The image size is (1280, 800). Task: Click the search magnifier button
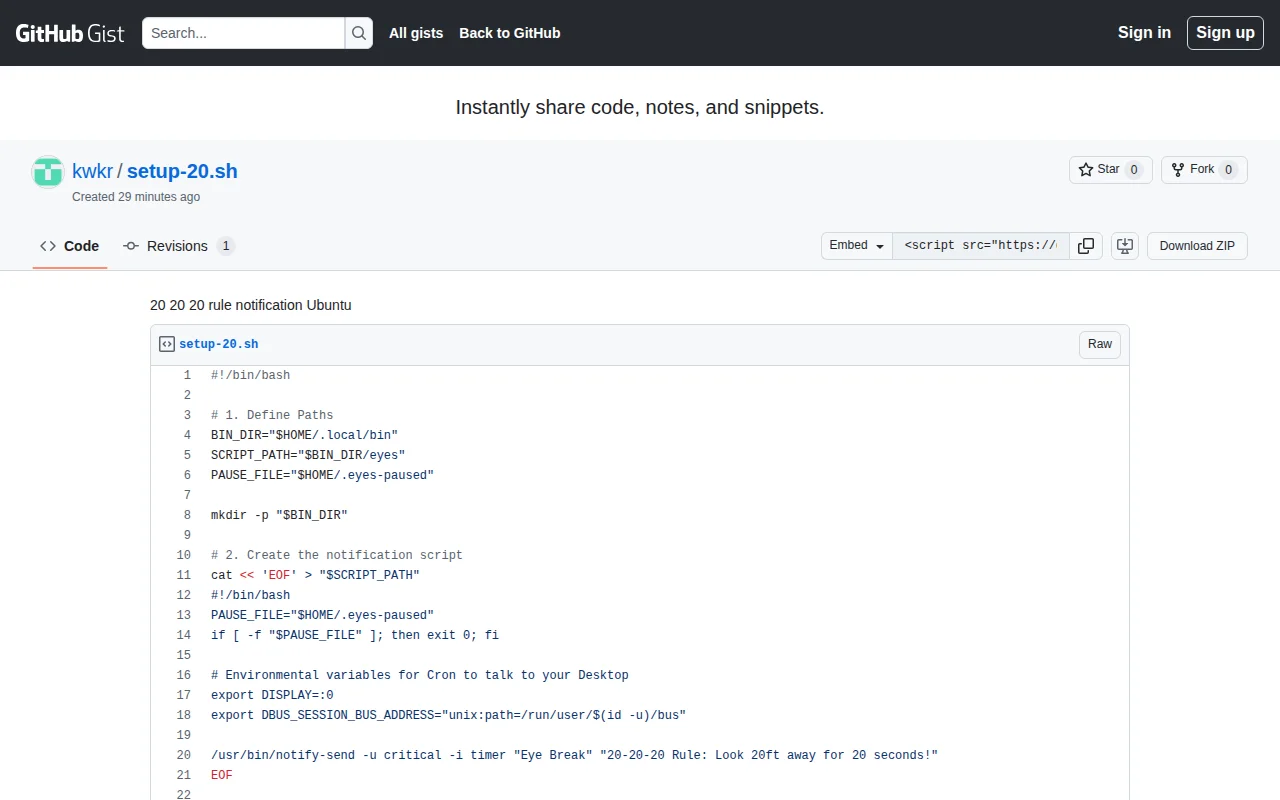tap(359, 33)
